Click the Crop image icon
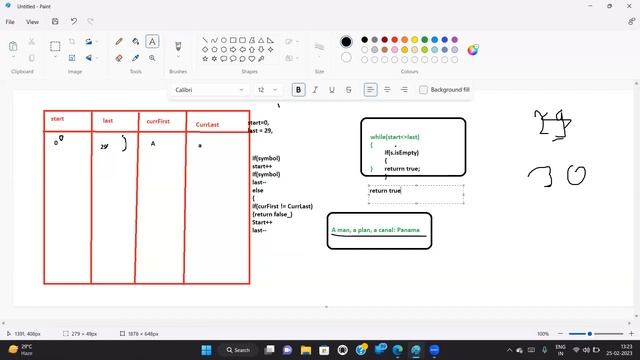This screenshot has width=640, height=360. 72,42
